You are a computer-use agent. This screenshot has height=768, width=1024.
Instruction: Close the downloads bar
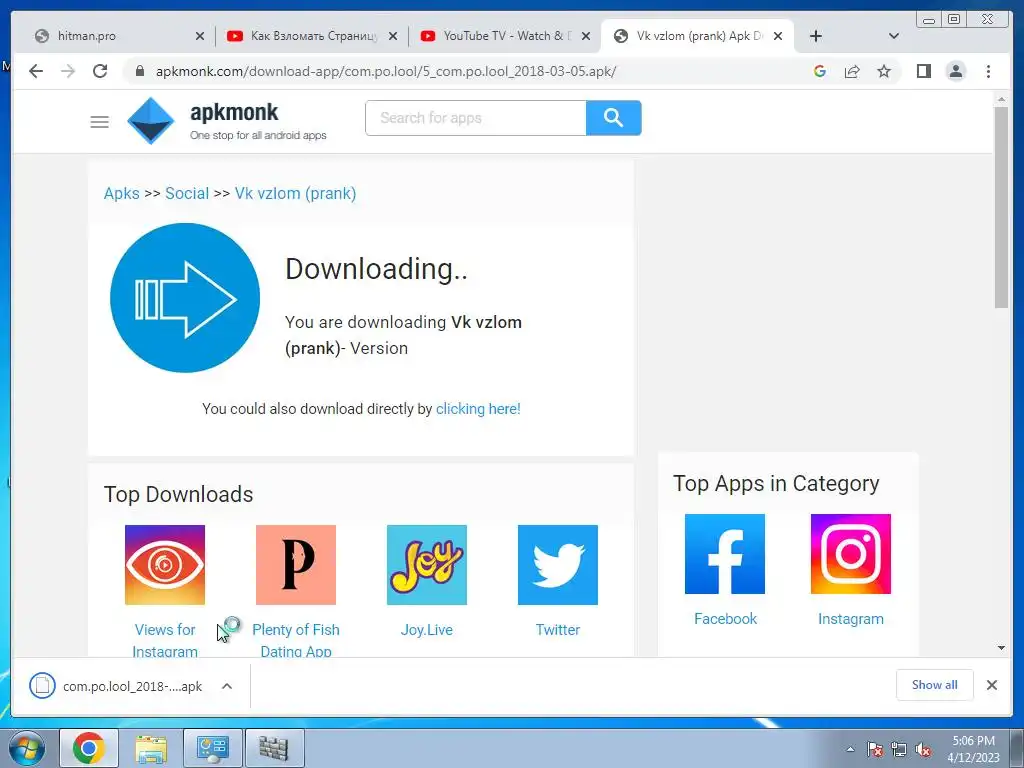click(991, 685)
